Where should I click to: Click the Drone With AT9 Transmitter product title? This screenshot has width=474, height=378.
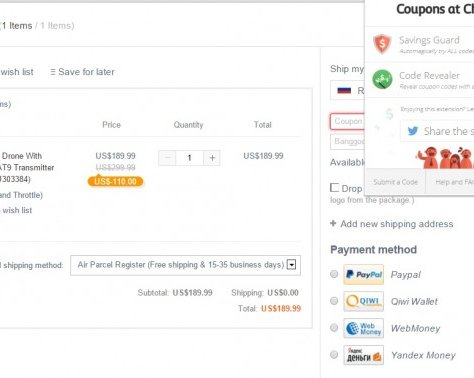click(x=27, y=167)
